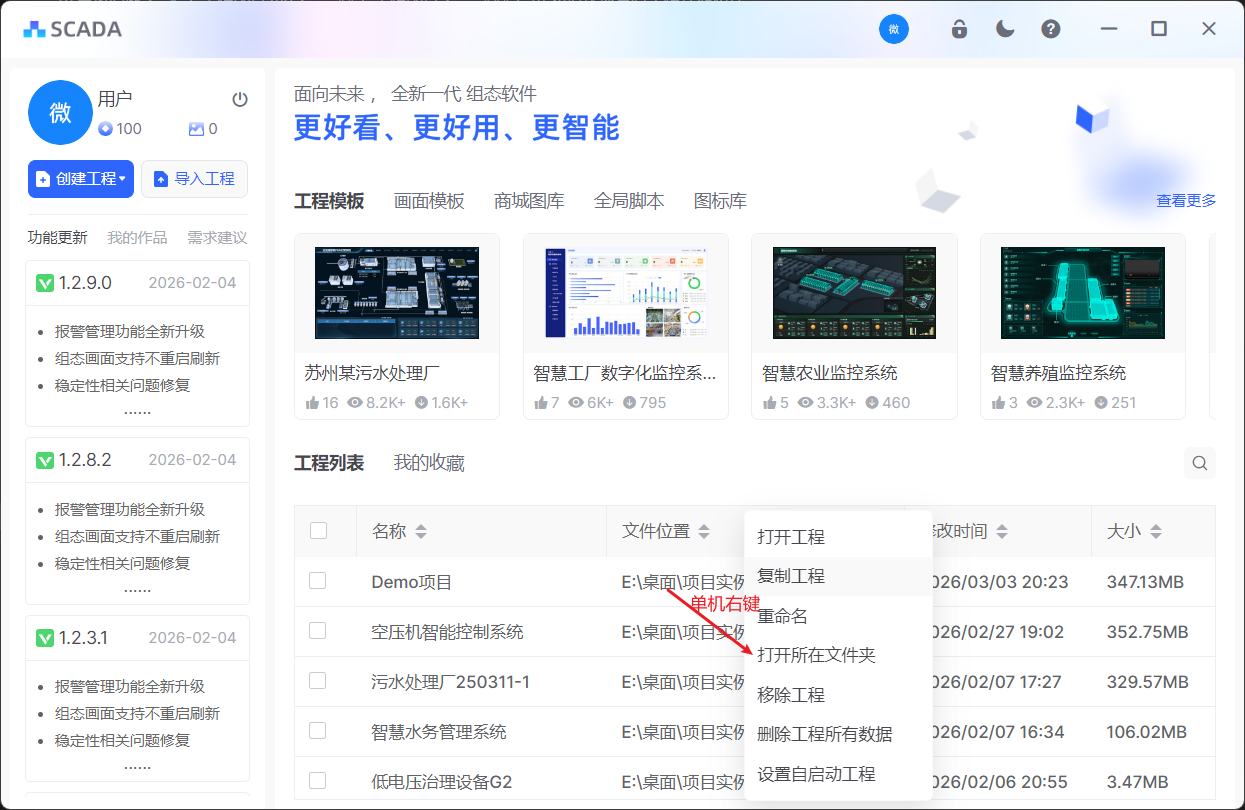Screen dimensions: 1245x810
Task: Open the help question mark icon
Action: [x=1050, y=29]
